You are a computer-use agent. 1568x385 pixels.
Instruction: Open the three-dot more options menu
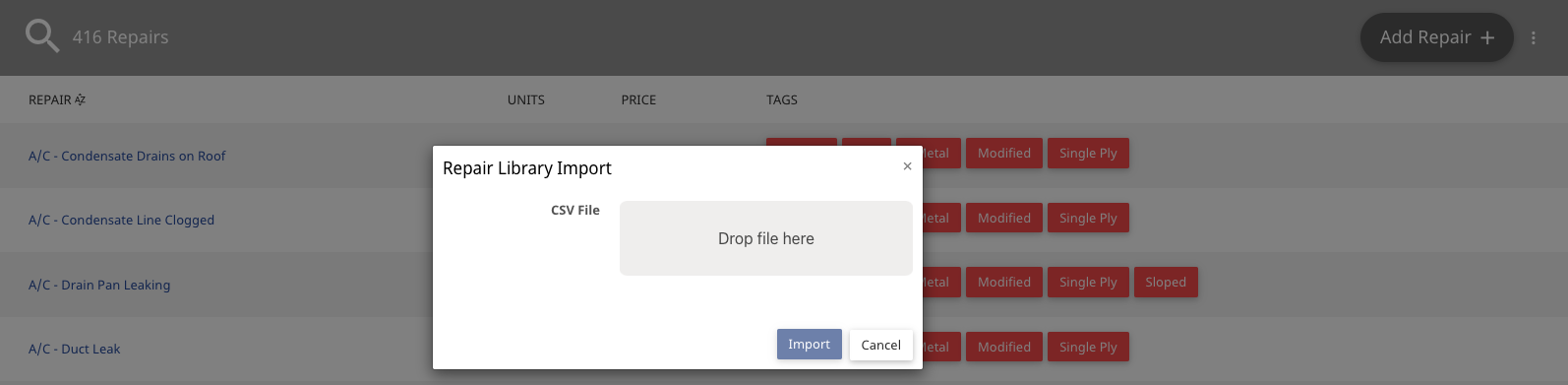pos(1533,37)
